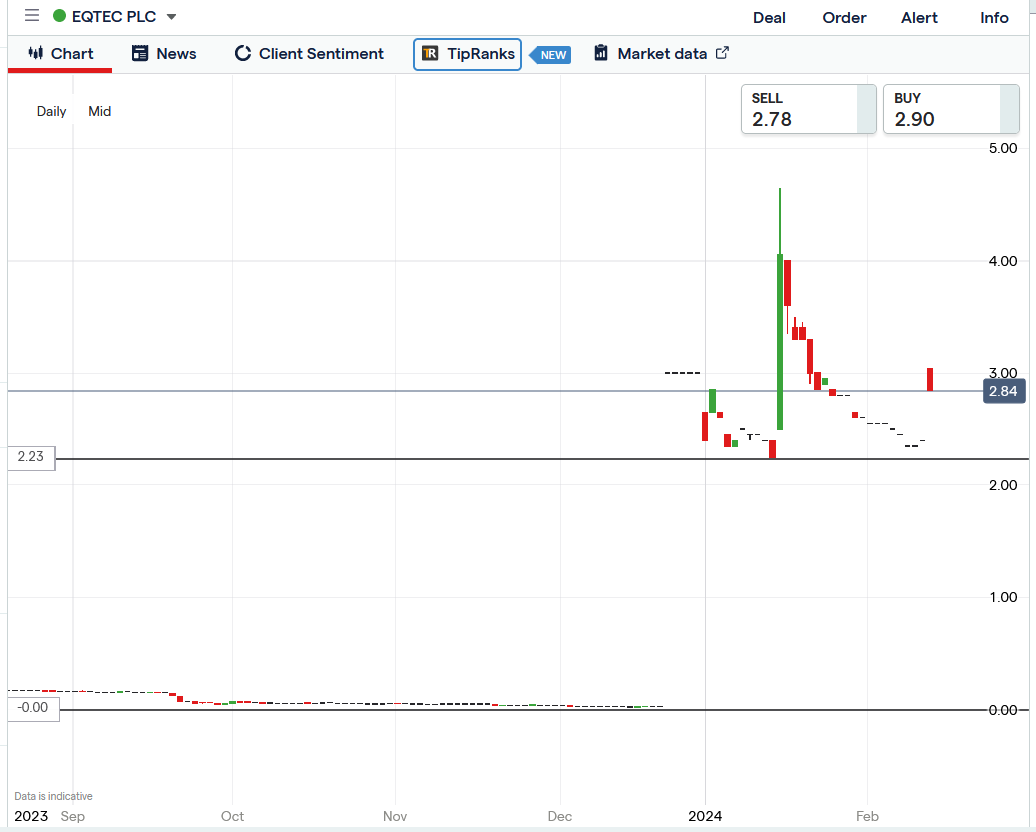Click the 2.84 current price marker
Screen dimensions: 1036x832
(x=1004, y=391)
